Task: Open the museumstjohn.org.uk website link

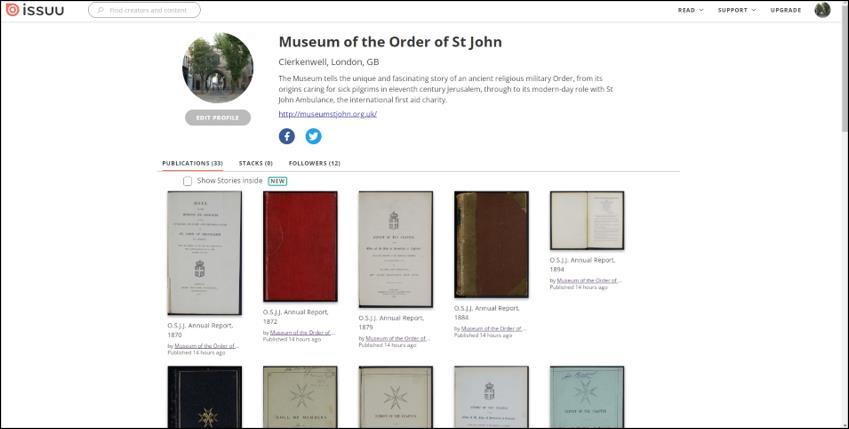Action: pos(328,114)
